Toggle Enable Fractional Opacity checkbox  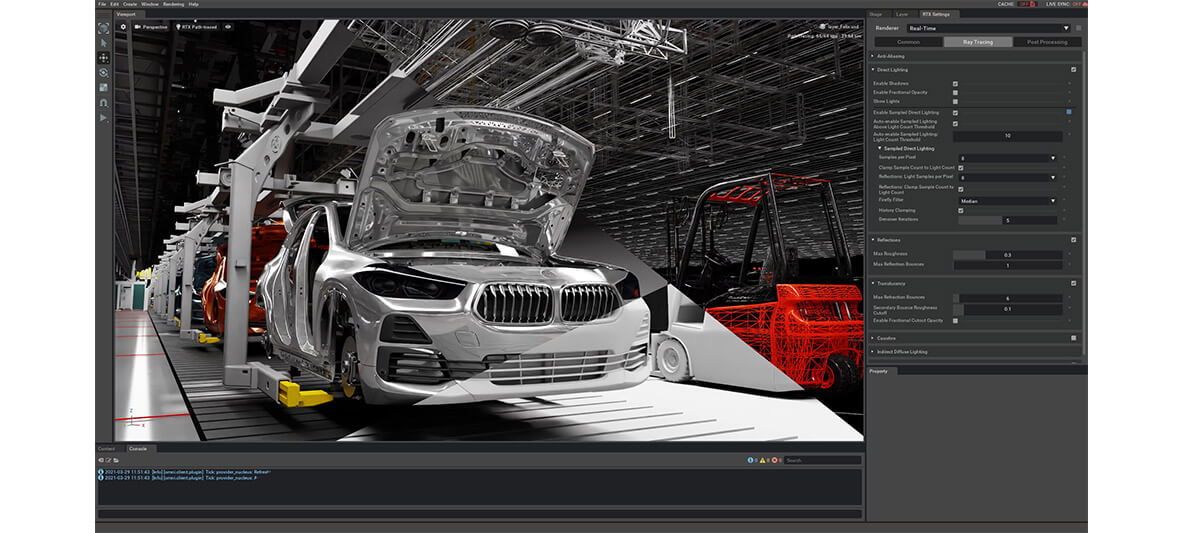point(955,92)
